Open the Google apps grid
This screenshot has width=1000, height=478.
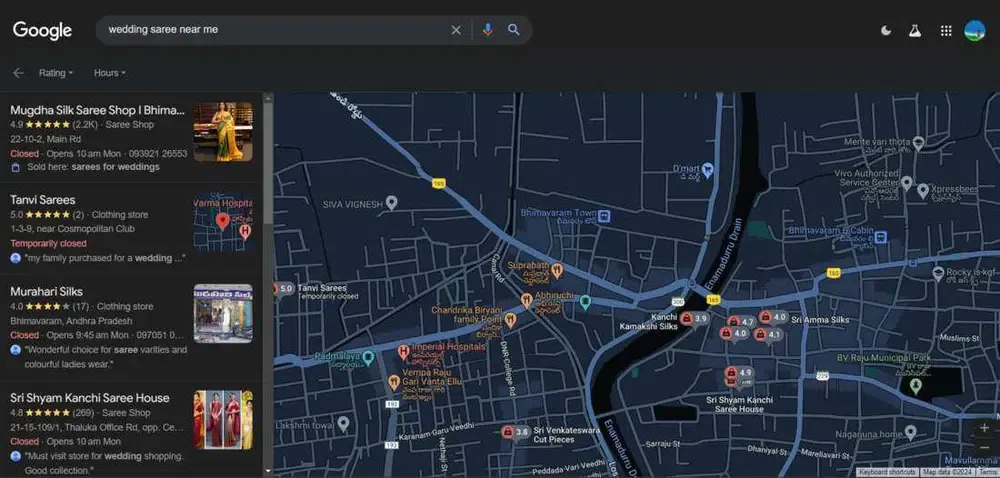[946, 31]
